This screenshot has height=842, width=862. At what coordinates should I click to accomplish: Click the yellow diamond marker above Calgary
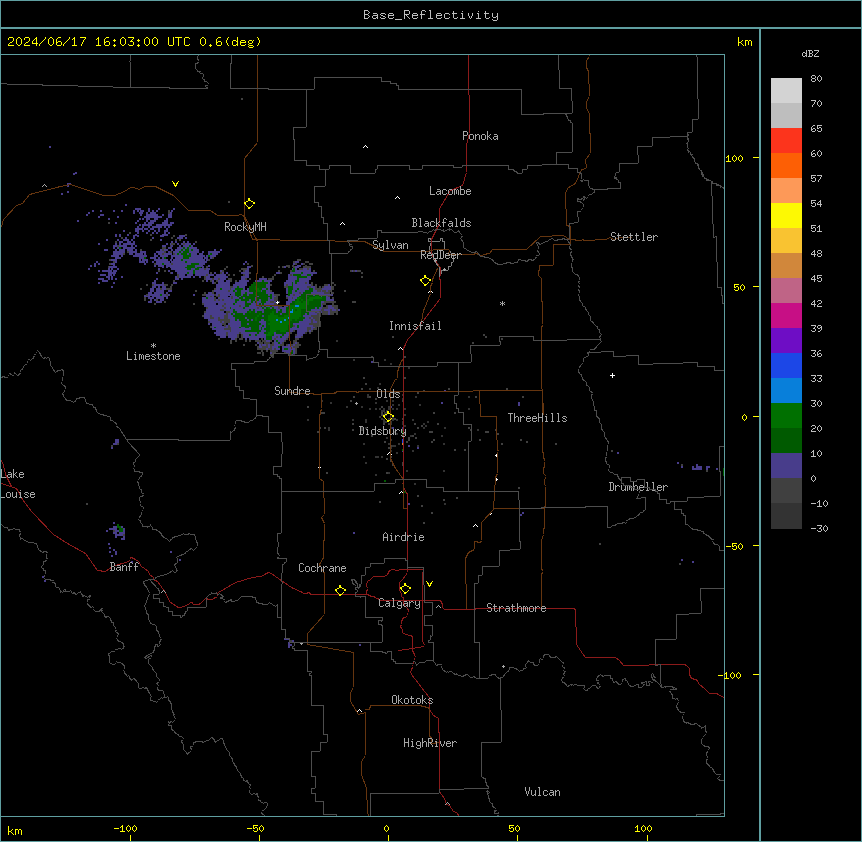tap(405, 589)
